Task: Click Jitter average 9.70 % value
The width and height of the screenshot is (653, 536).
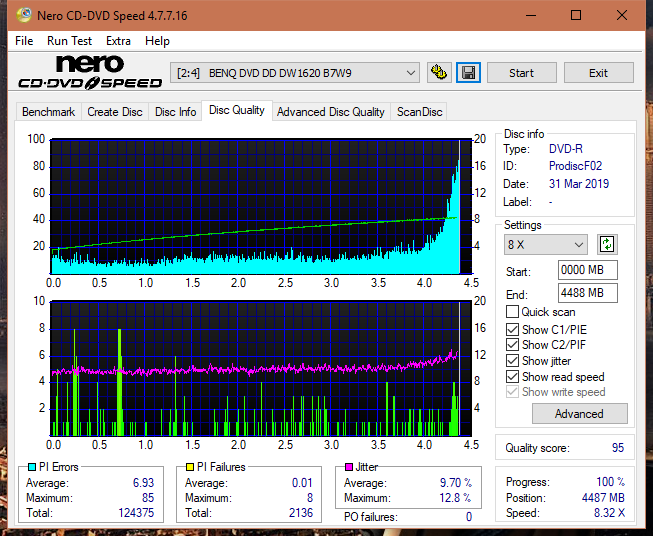Action: click(x=456, y=483)
